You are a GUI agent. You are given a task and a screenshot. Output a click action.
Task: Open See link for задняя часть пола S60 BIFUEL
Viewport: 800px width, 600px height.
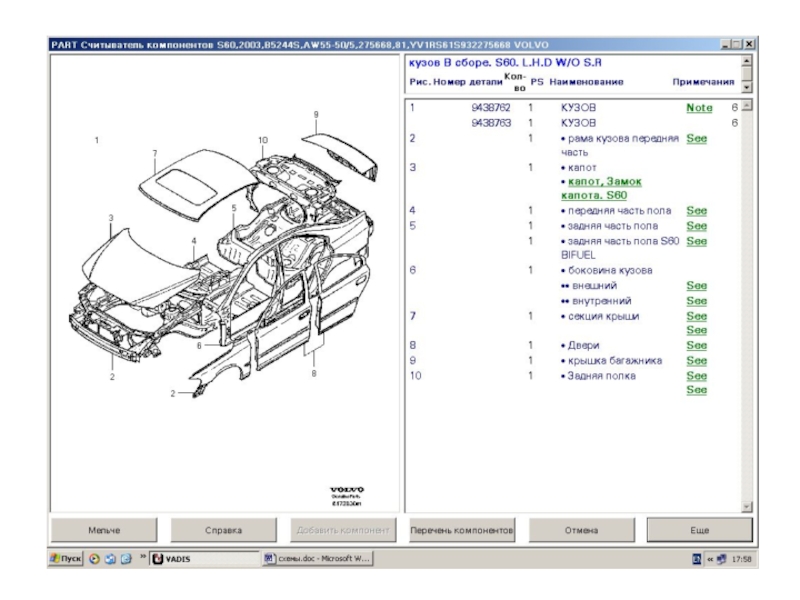pyautogui.click(x=696, y=241)
